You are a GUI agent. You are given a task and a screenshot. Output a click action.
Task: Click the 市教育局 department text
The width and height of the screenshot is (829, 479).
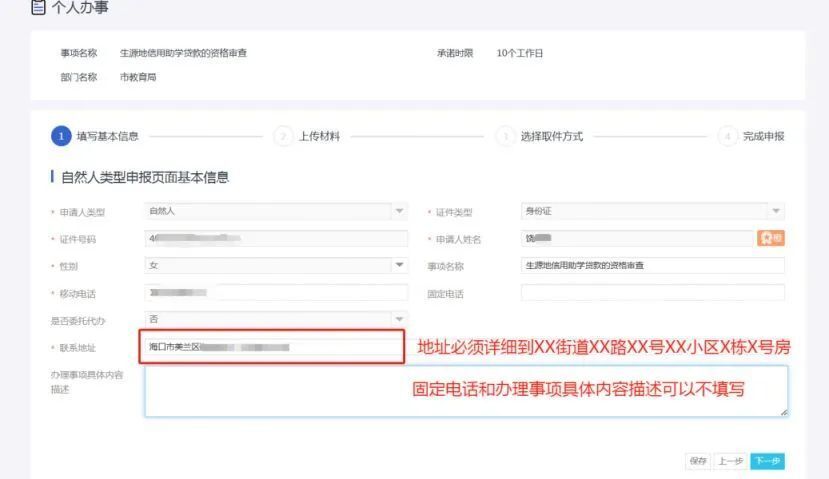[138, 77]
